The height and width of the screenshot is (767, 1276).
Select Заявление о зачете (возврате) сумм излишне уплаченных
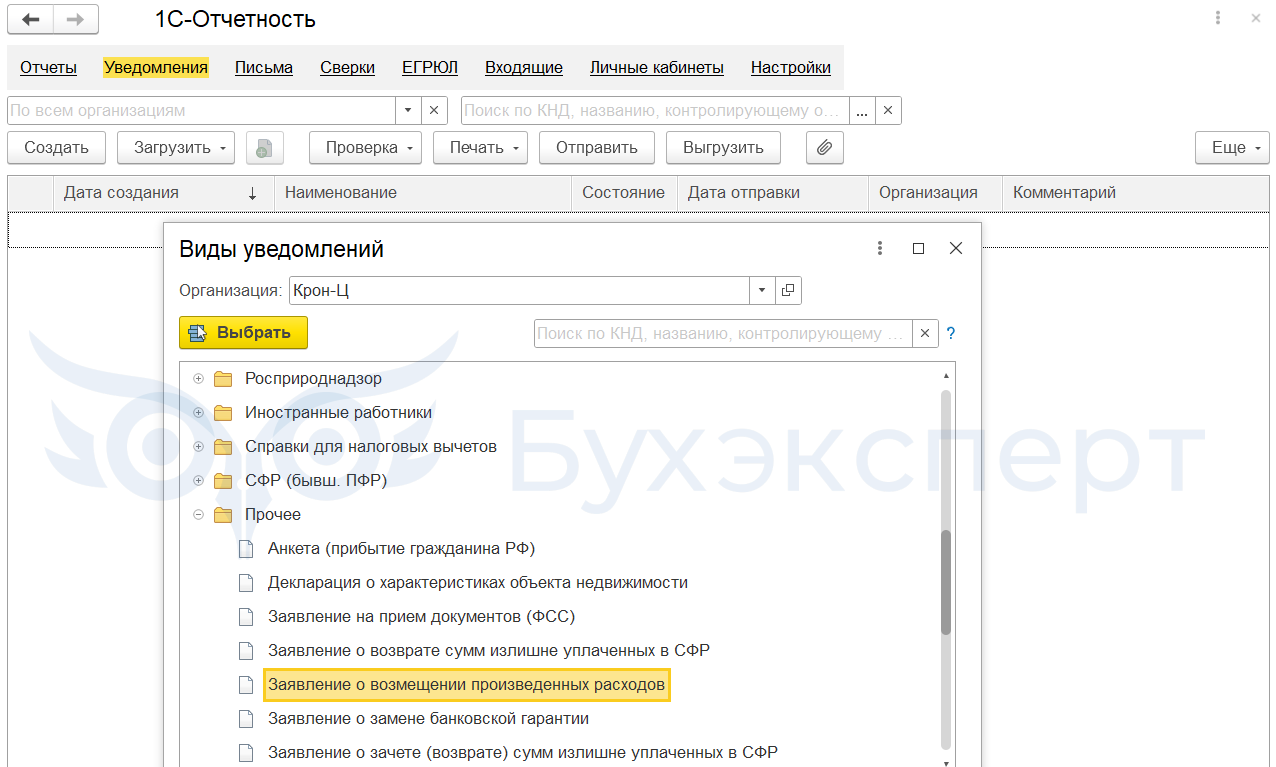click(x=523, y=753)
